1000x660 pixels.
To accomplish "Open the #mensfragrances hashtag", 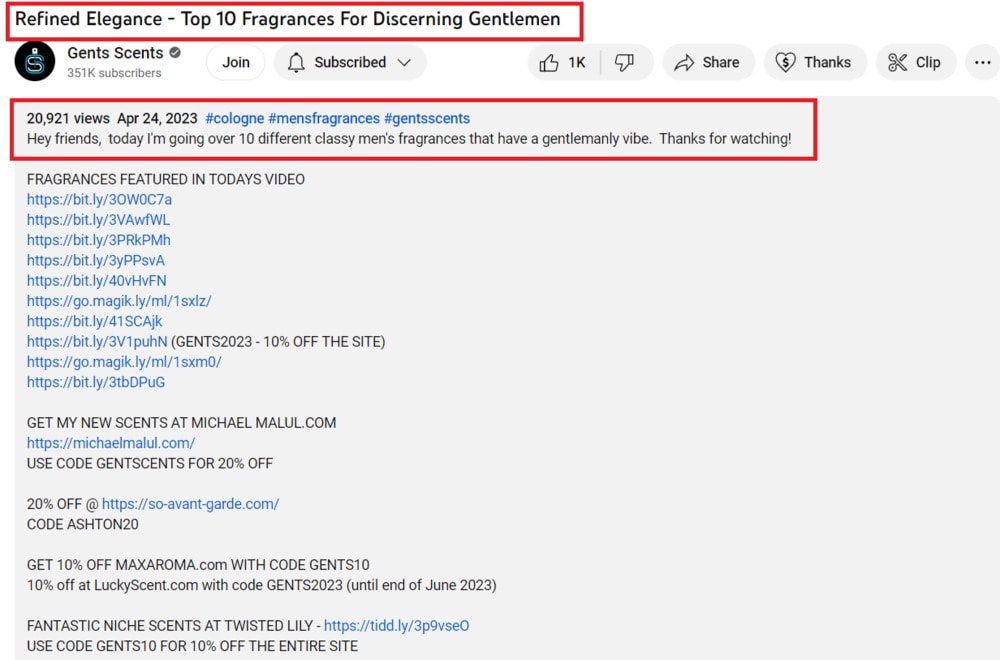I will pos(324,119).
